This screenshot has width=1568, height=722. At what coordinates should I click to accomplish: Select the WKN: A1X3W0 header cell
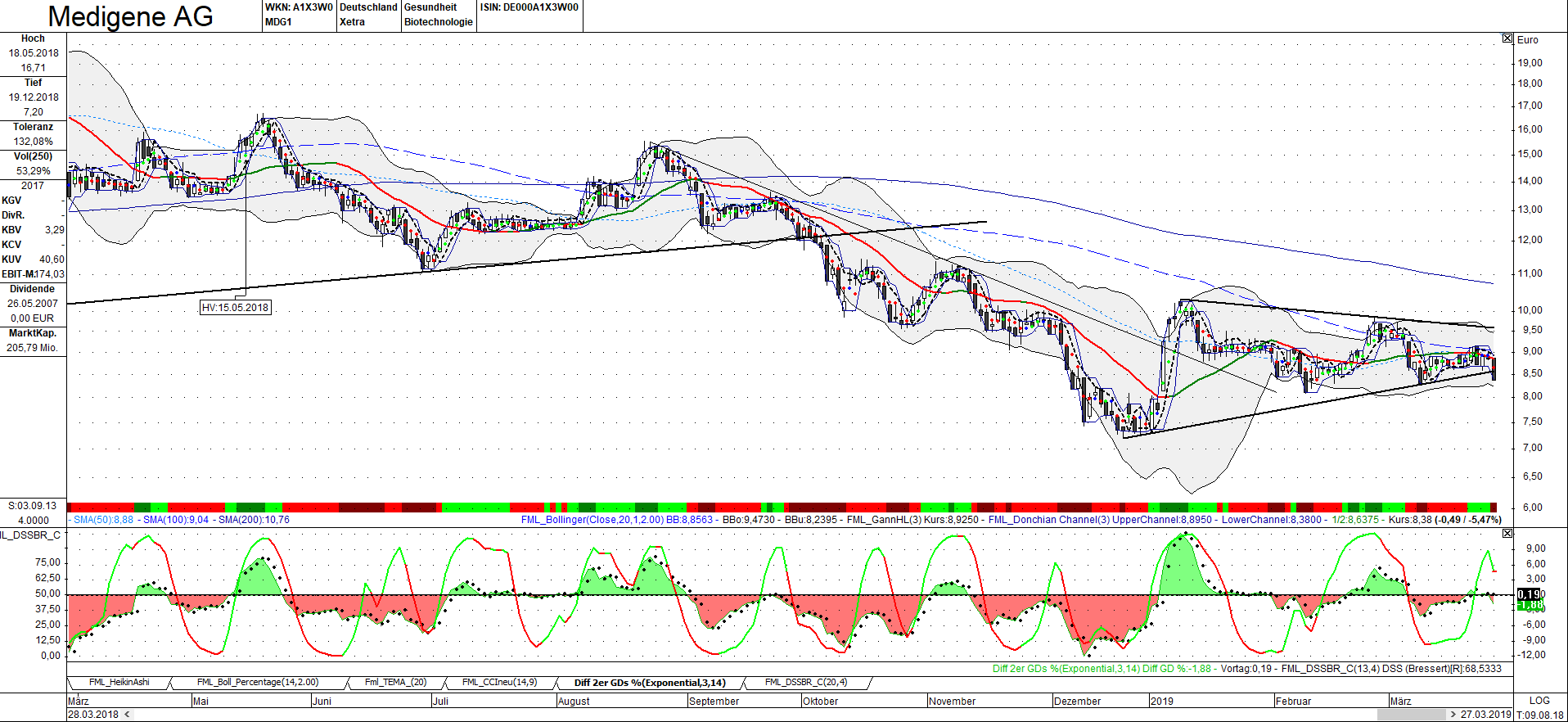tap(299, 7)
